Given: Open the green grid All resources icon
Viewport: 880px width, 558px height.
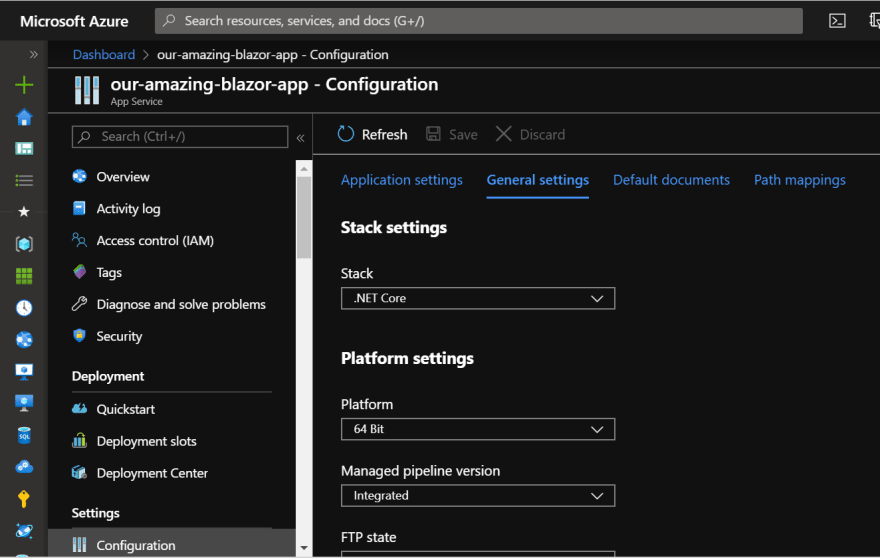Looking at the screenshot, I should pos(24,276).
